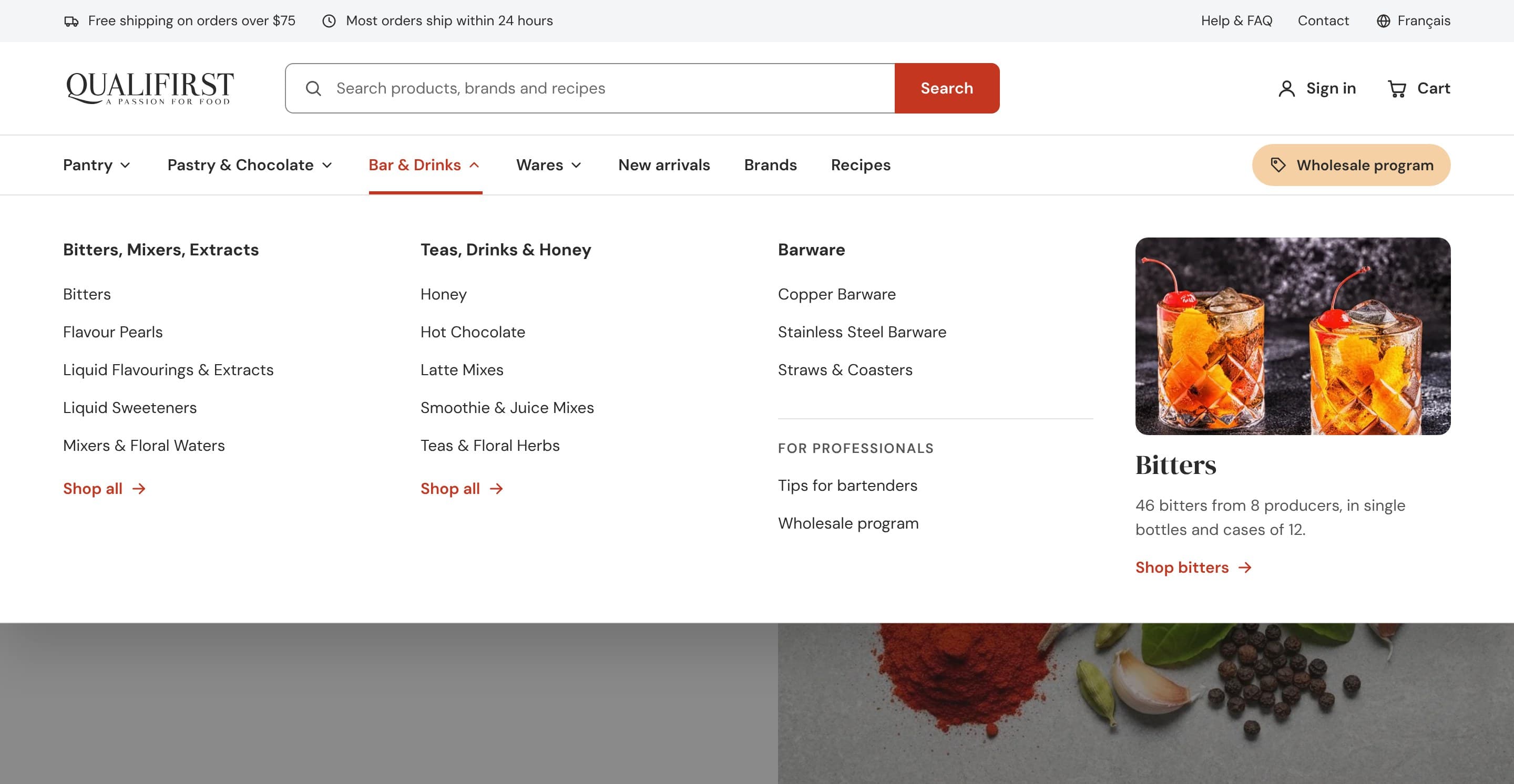
Task: Click the Bitters cocktail image
Action: point(1293,336)
